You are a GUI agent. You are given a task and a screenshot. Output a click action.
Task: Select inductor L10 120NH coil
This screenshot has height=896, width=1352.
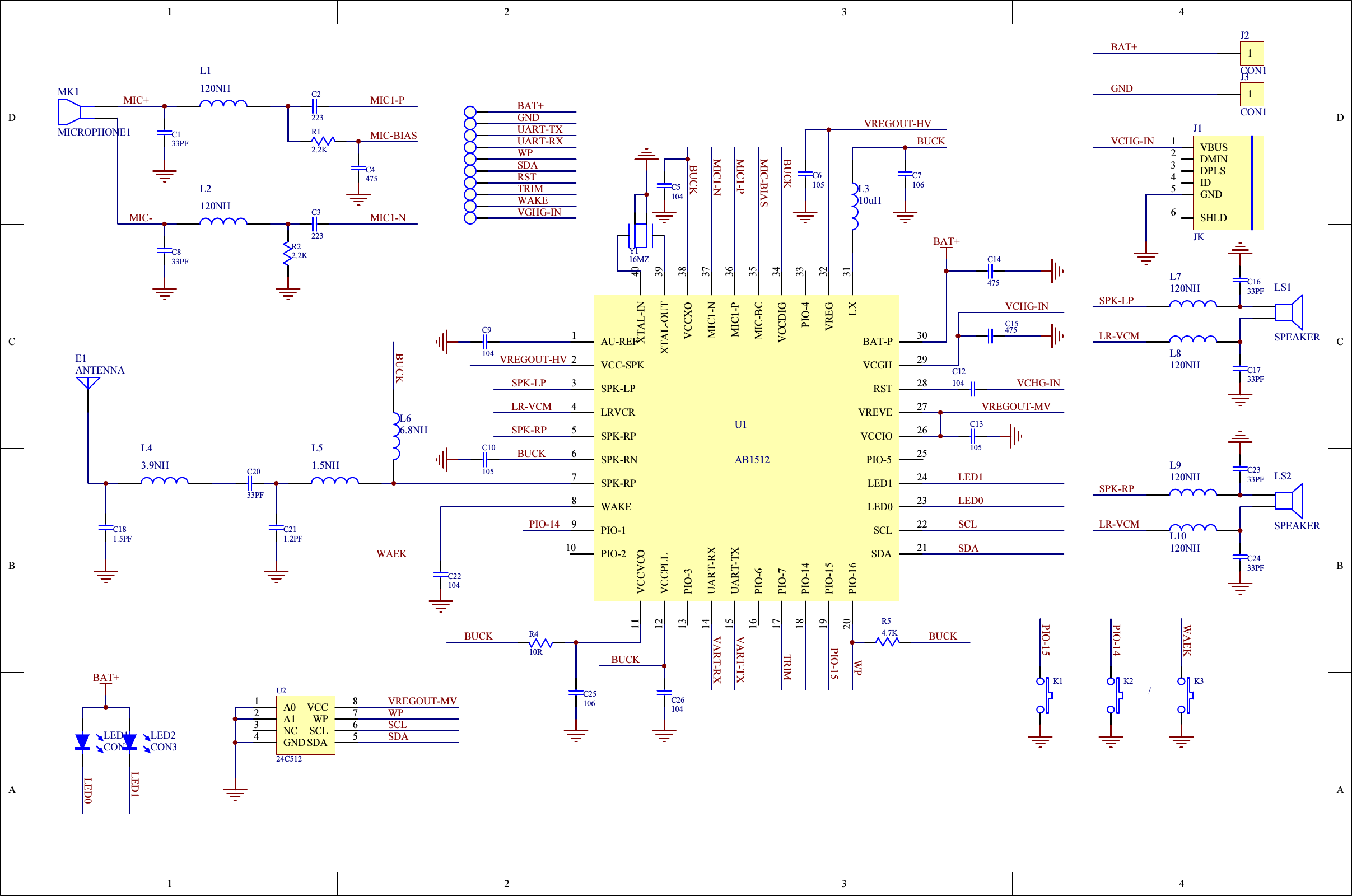(1192, 528)
